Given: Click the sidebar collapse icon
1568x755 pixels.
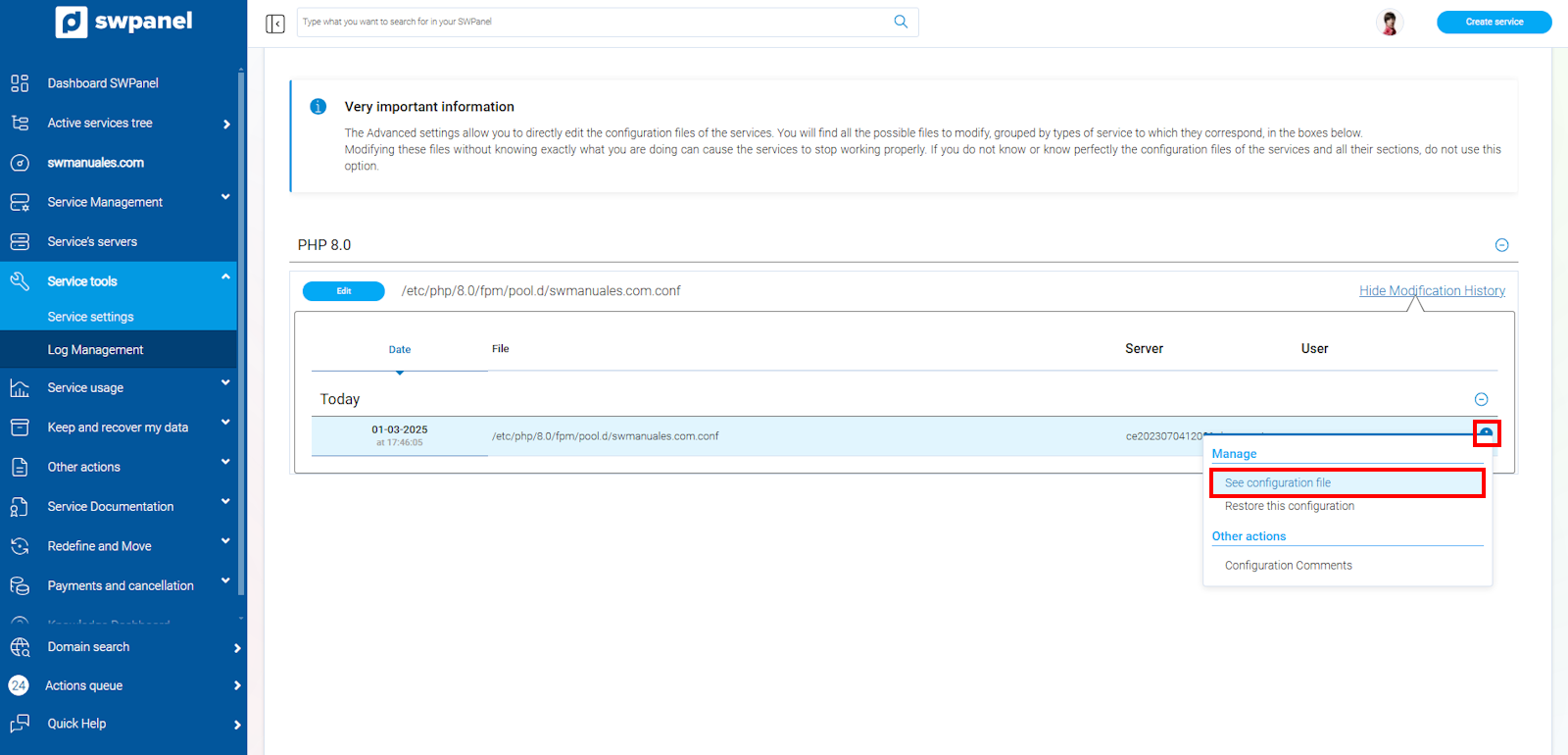Looking at the screenshot, I should 275,23.
